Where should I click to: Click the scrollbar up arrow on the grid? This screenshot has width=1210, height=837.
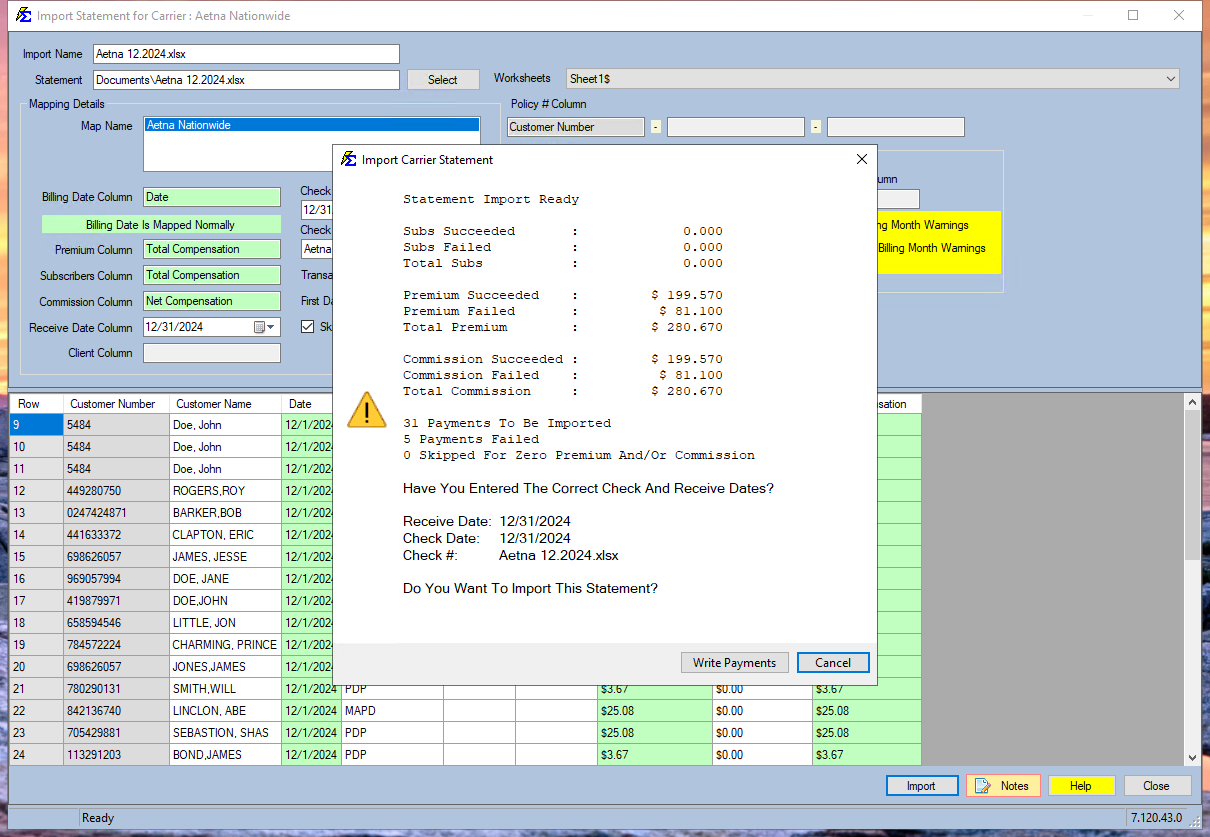click(1191, 400)
